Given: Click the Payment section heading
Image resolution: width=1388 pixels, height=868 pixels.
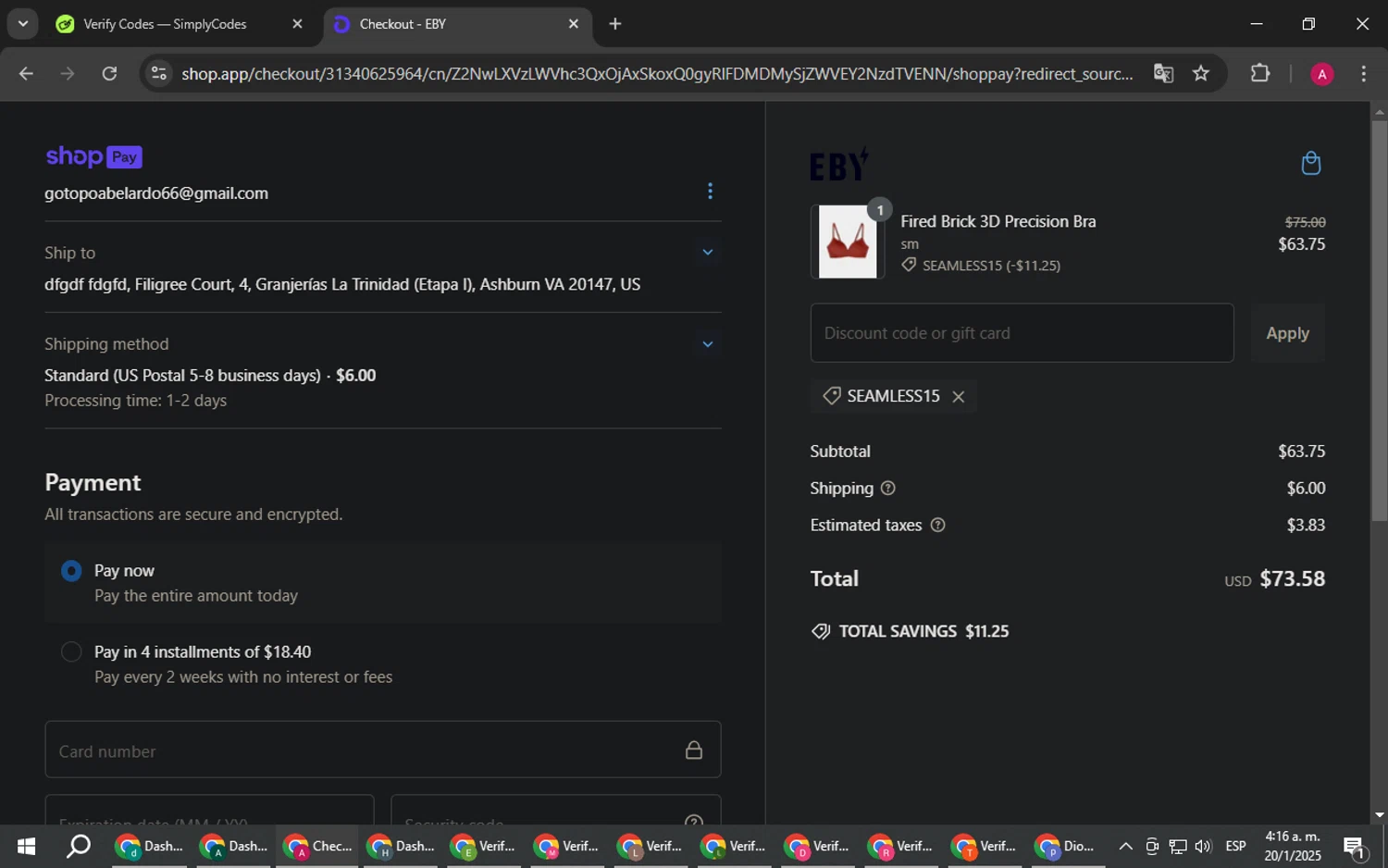Looking at the screenshot, I should [x=93, y=483].
